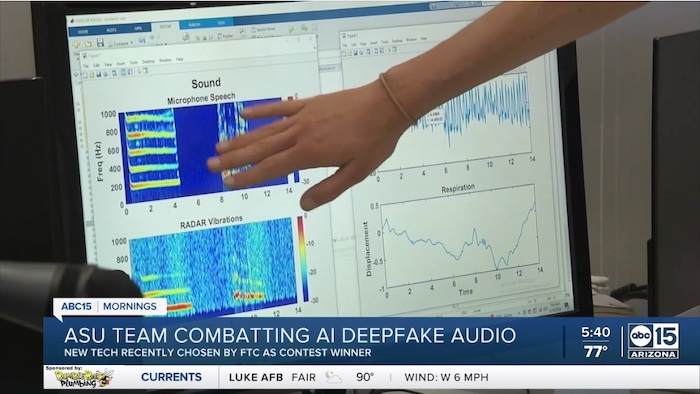Click the MATLAB logo in title bar
The image size is (700, 394).
click(72, 21)
